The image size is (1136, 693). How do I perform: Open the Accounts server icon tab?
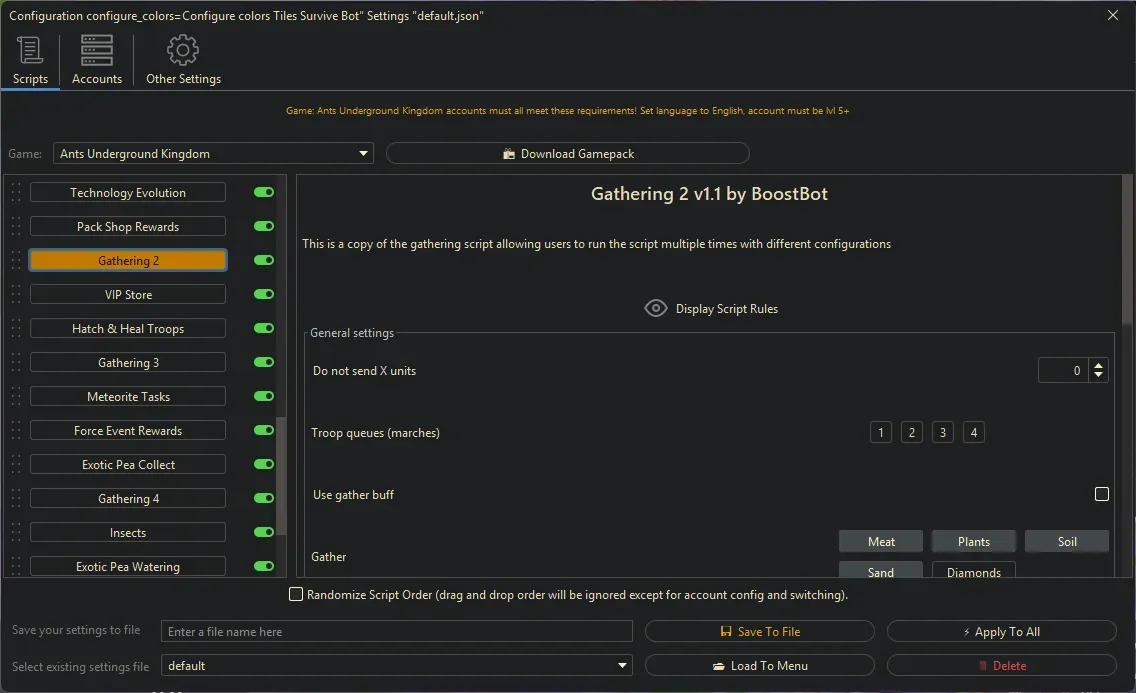pyautogui.click(x=97, y=51)
